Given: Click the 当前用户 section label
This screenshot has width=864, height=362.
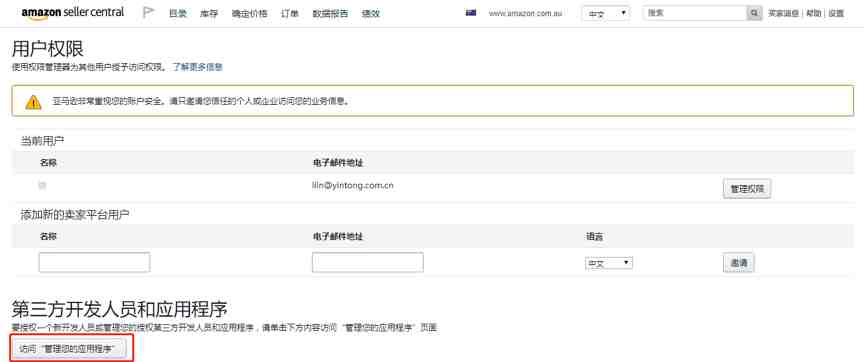Looking at the screenshot, I should coord(42,141).
